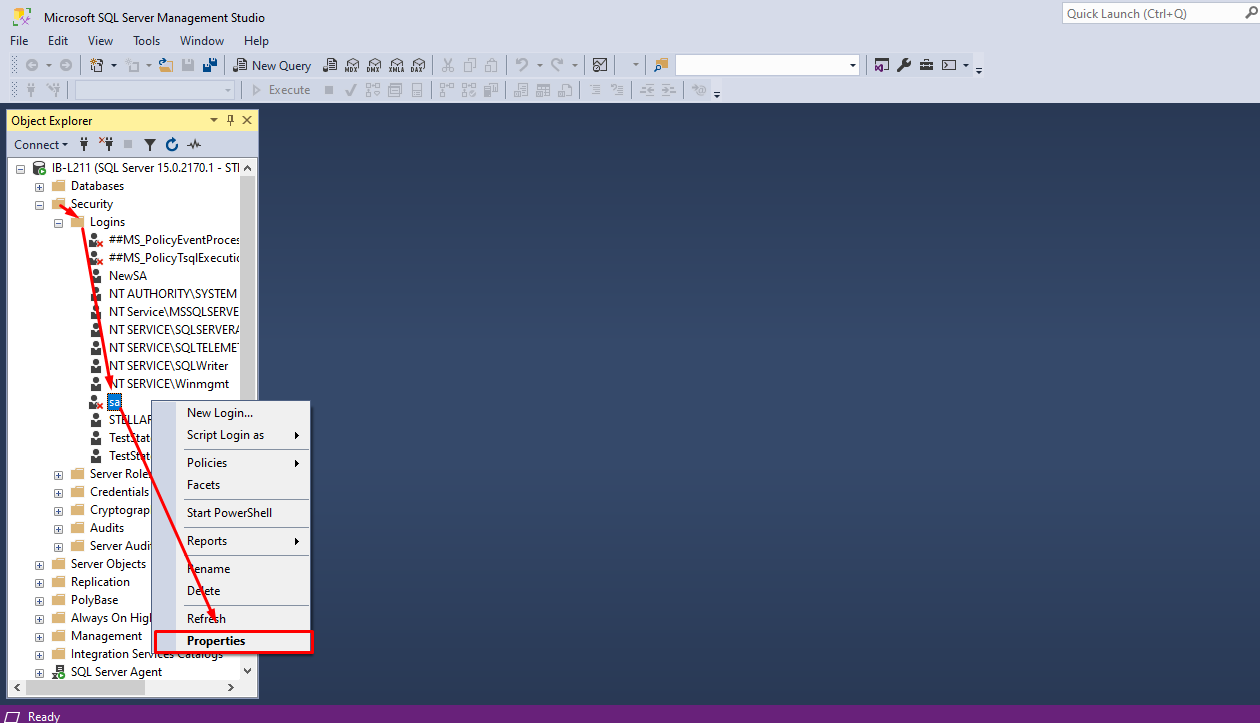Expand the Databases node
This screenshot has height=723, width=1260.
(x=39, y=186)
